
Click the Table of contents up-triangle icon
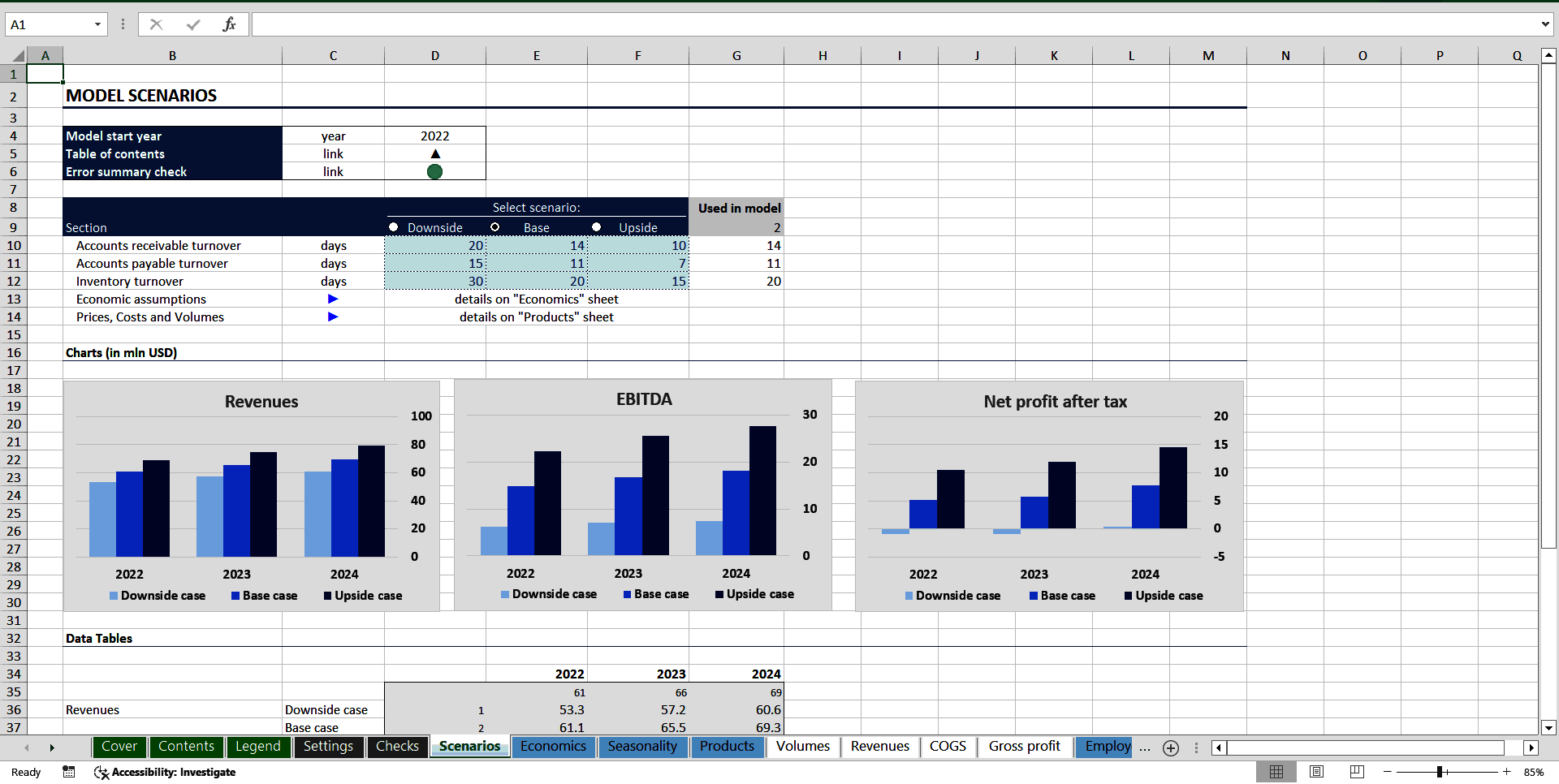click(x=435, y=154)
